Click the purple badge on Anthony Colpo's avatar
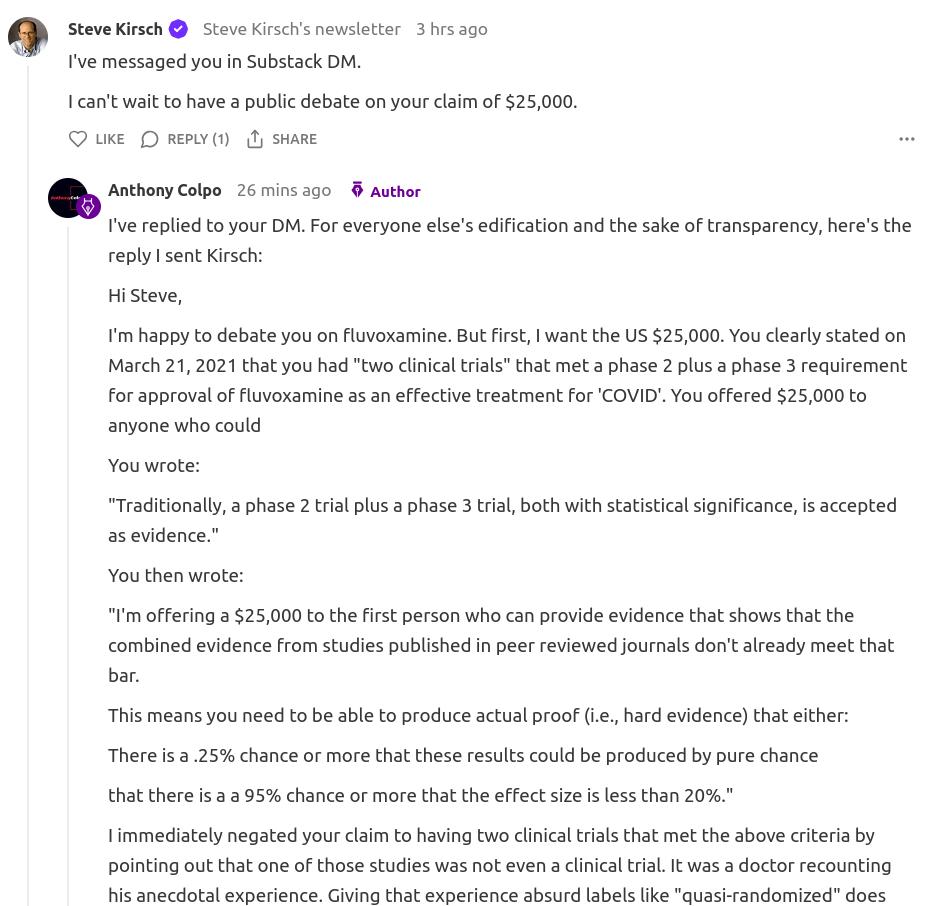The height and width of the screenshot is (906, 940). click(x=89, y=207)
